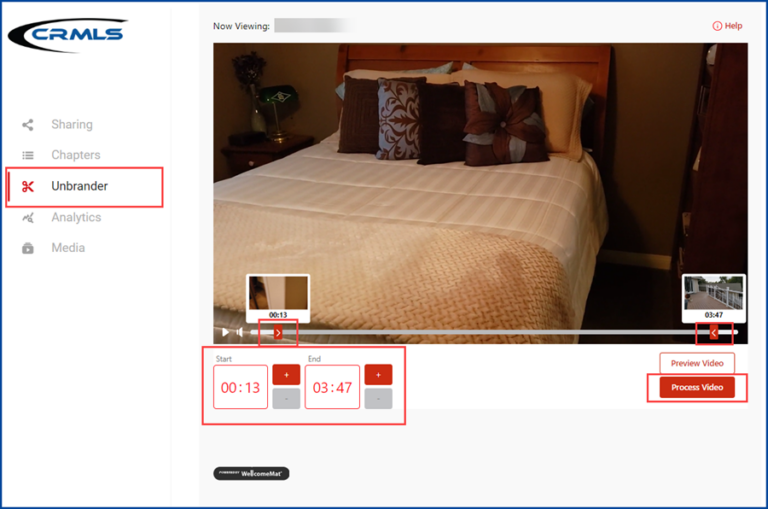The height and width of the screenshot is (509, 768).
Task: Click the CRMLS logo
Action: click(x=67, y=35)
